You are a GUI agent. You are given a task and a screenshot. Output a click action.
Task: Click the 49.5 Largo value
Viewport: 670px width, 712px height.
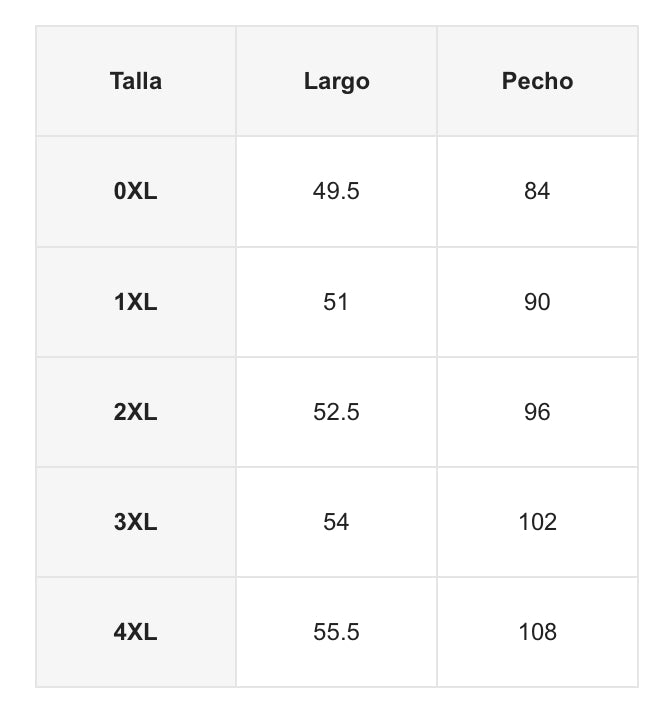(336, 191)
